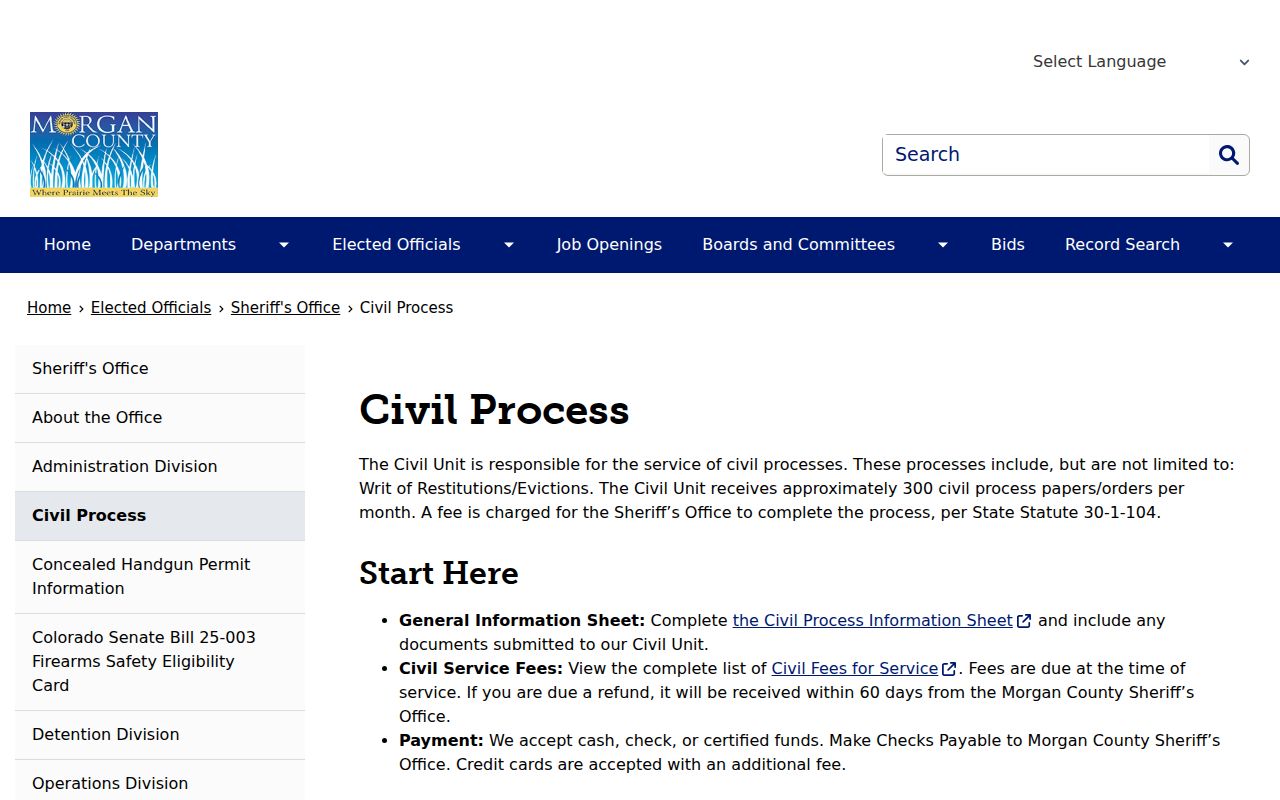This screenshot has height=800, width=1280.
Task: Open Record Search navigation item
Action: 1122,245
